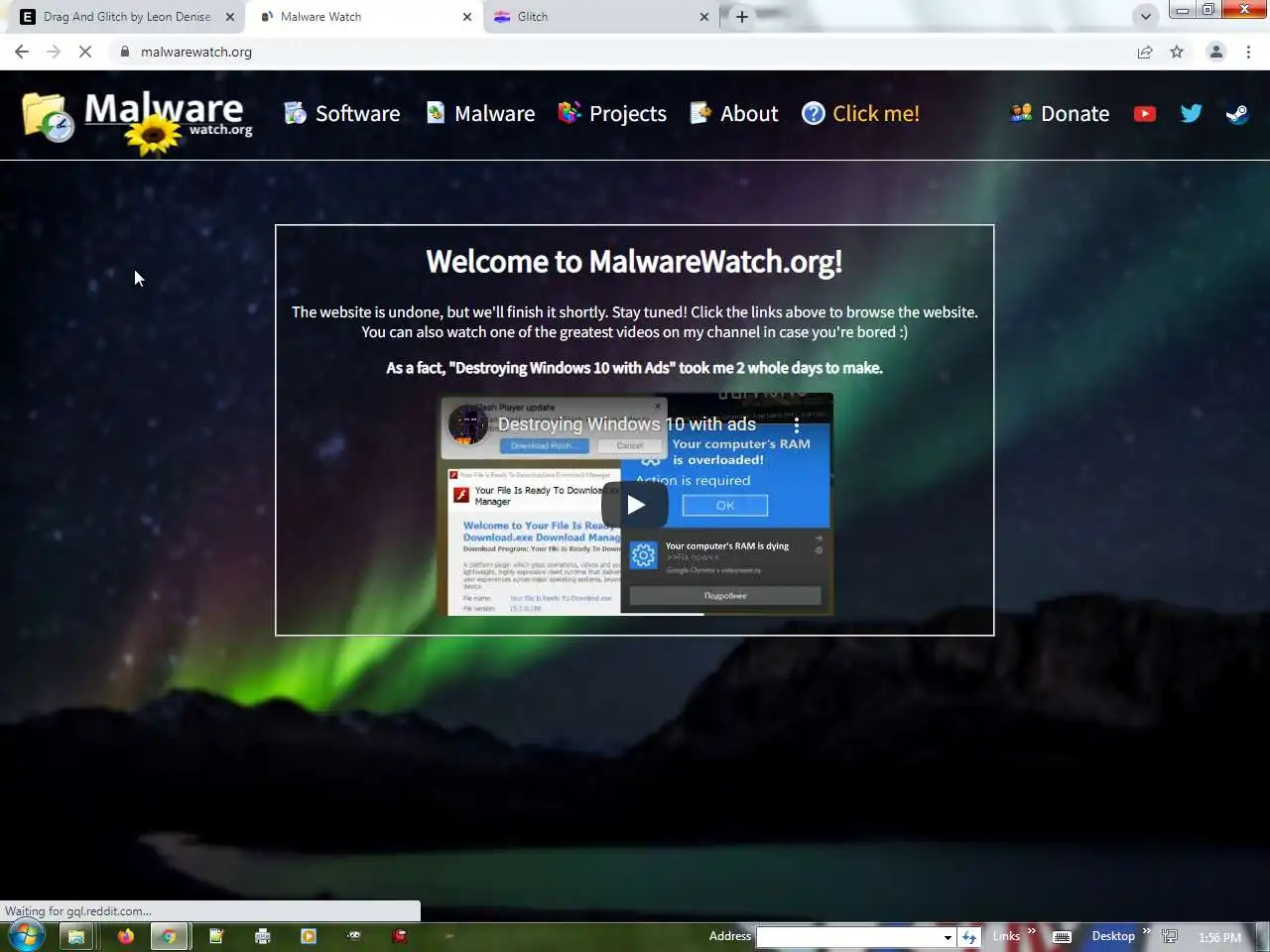Play the embedded YouTube video
This screenshot has height=952, width=1270.
635,505
